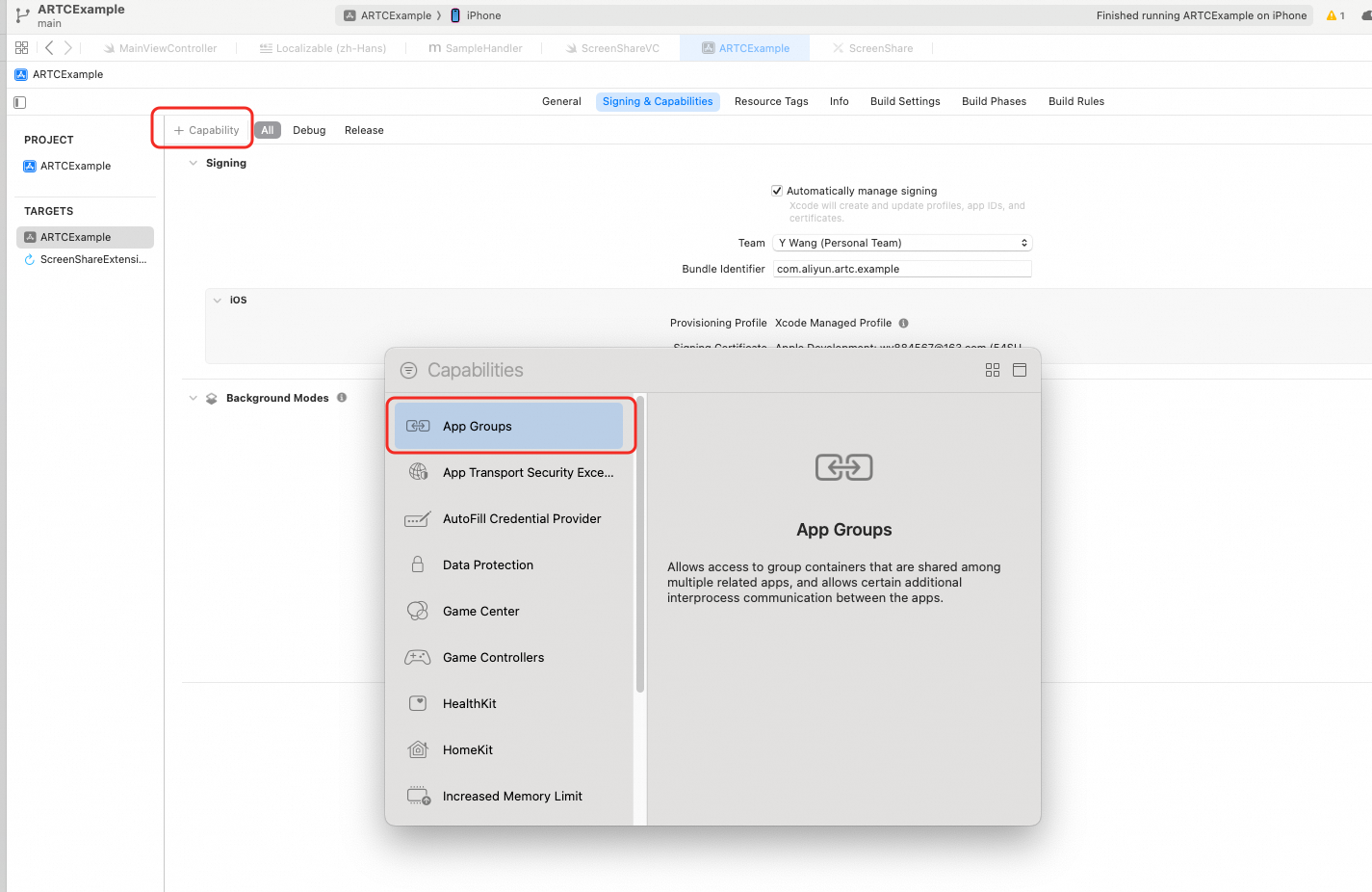Click the App Transport Security globe icon

(x=418, y=472)
